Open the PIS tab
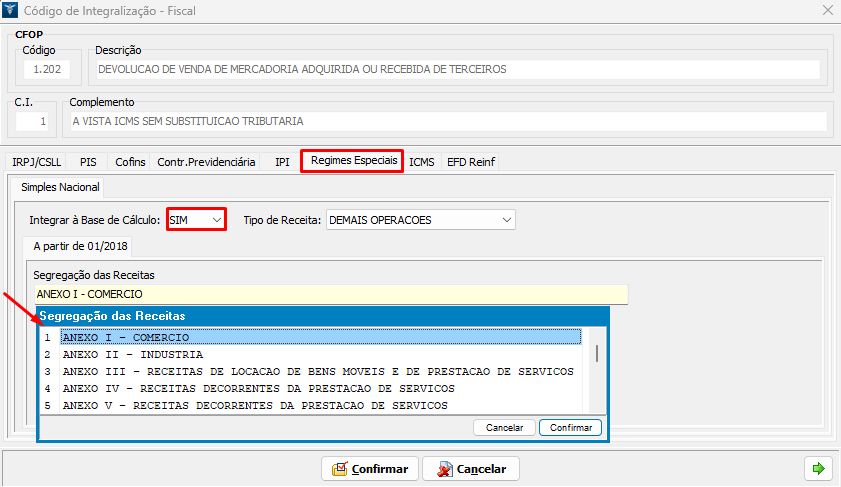Screen dimensions: 841x487 tap(88, 162)
